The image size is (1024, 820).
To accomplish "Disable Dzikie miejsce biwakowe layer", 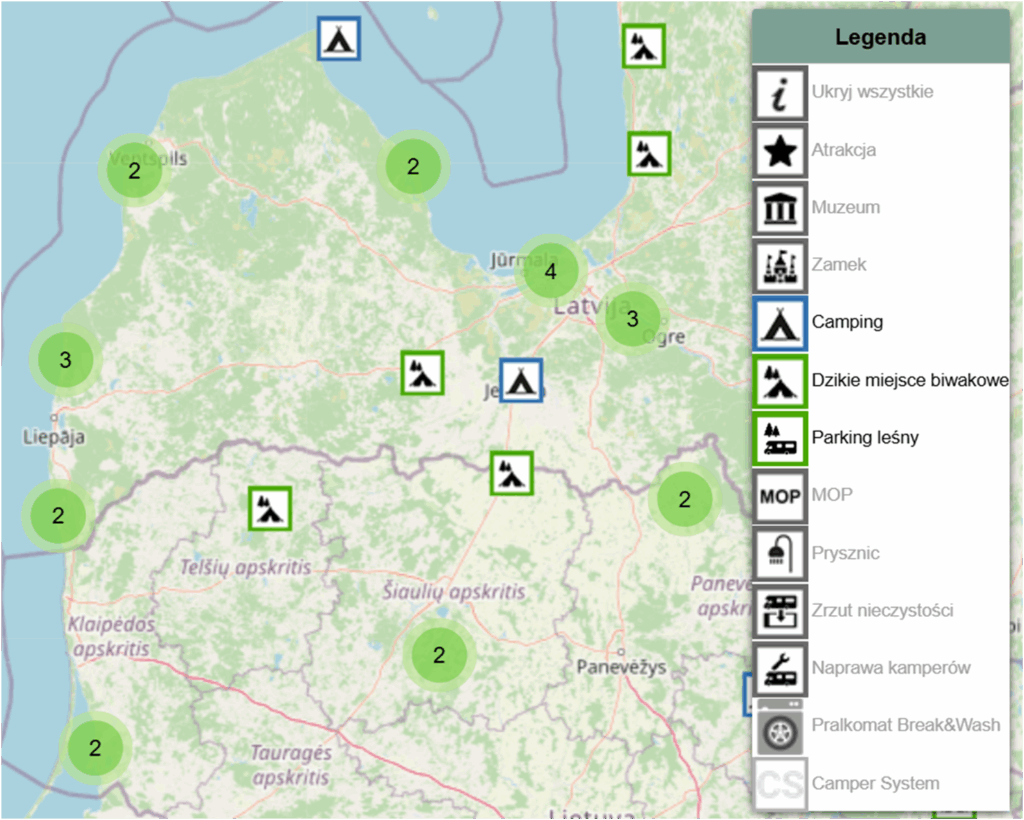I will coord(780,380).
